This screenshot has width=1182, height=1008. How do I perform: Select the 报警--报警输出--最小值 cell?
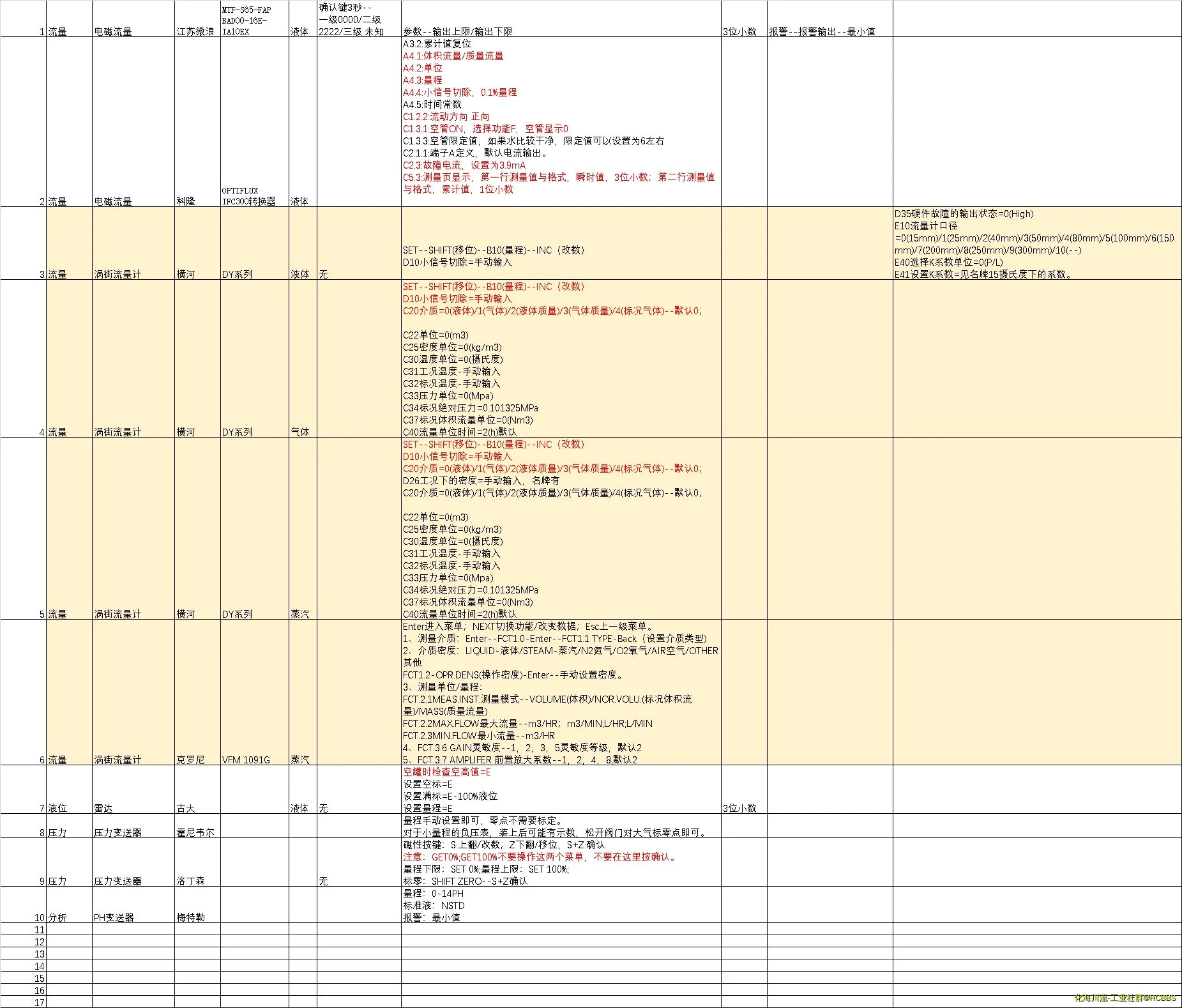click(830, 19)
